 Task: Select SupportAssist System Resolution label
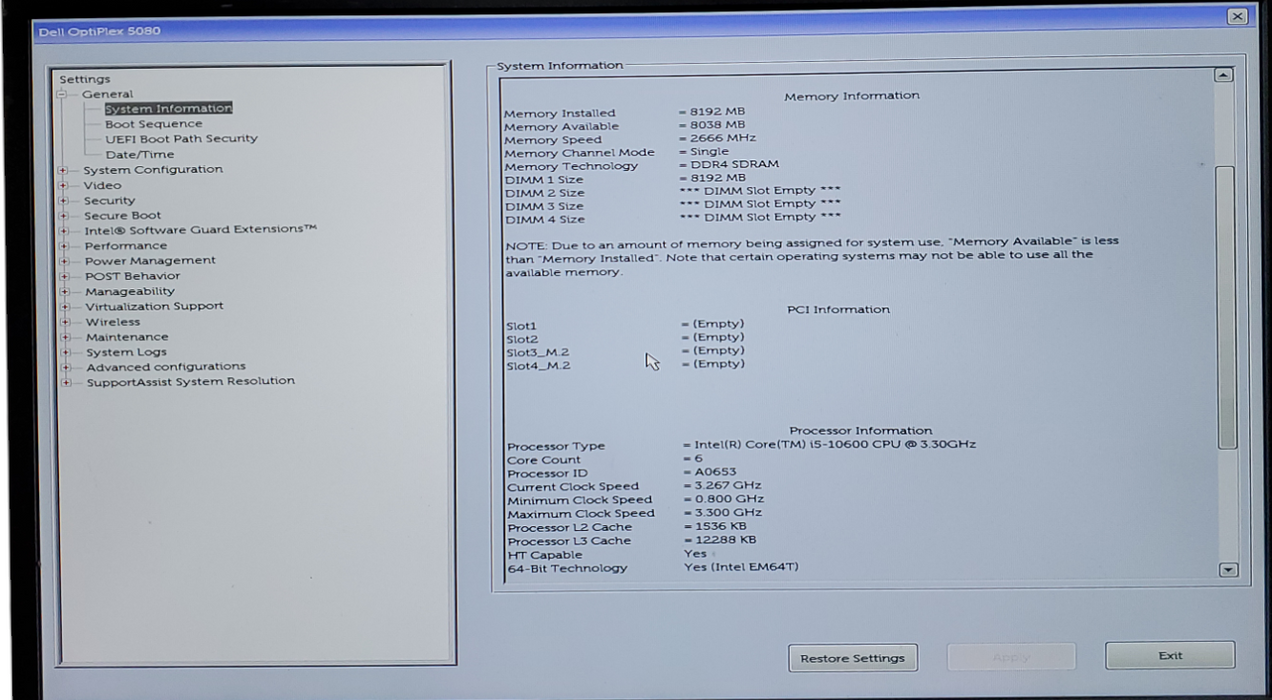point(190,382)
